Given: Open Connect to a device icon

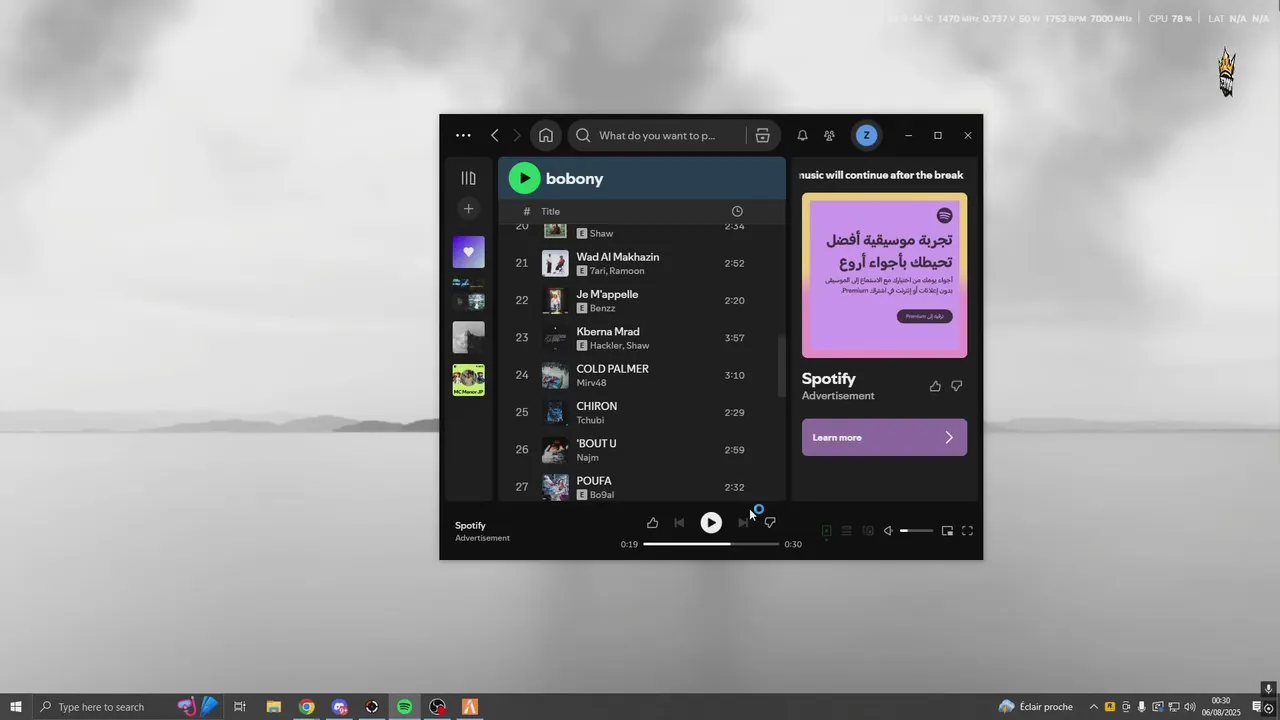Looking at the screenshot, I should 868,531.
